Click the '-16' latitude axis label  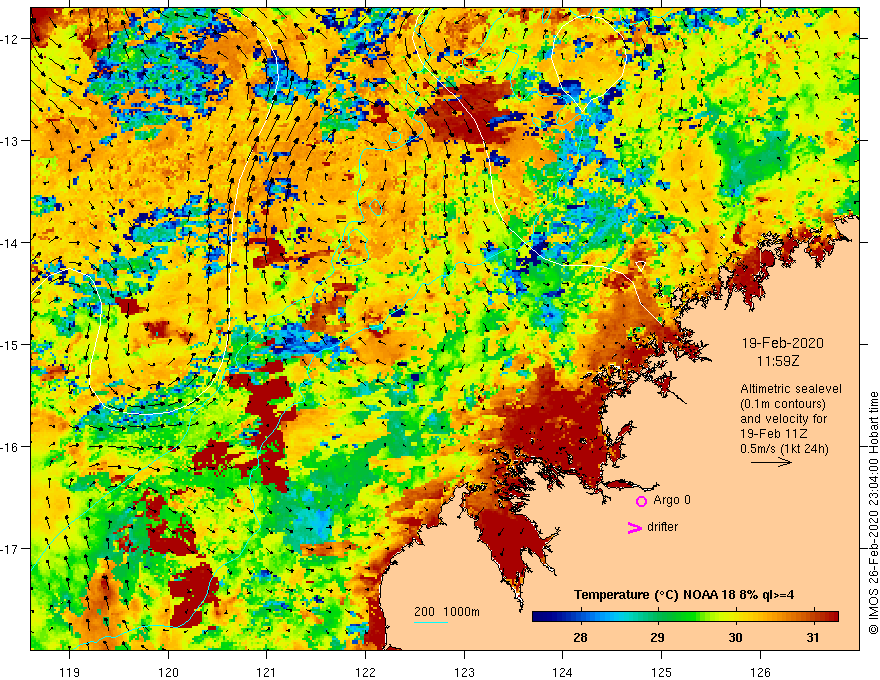point(11,447)
